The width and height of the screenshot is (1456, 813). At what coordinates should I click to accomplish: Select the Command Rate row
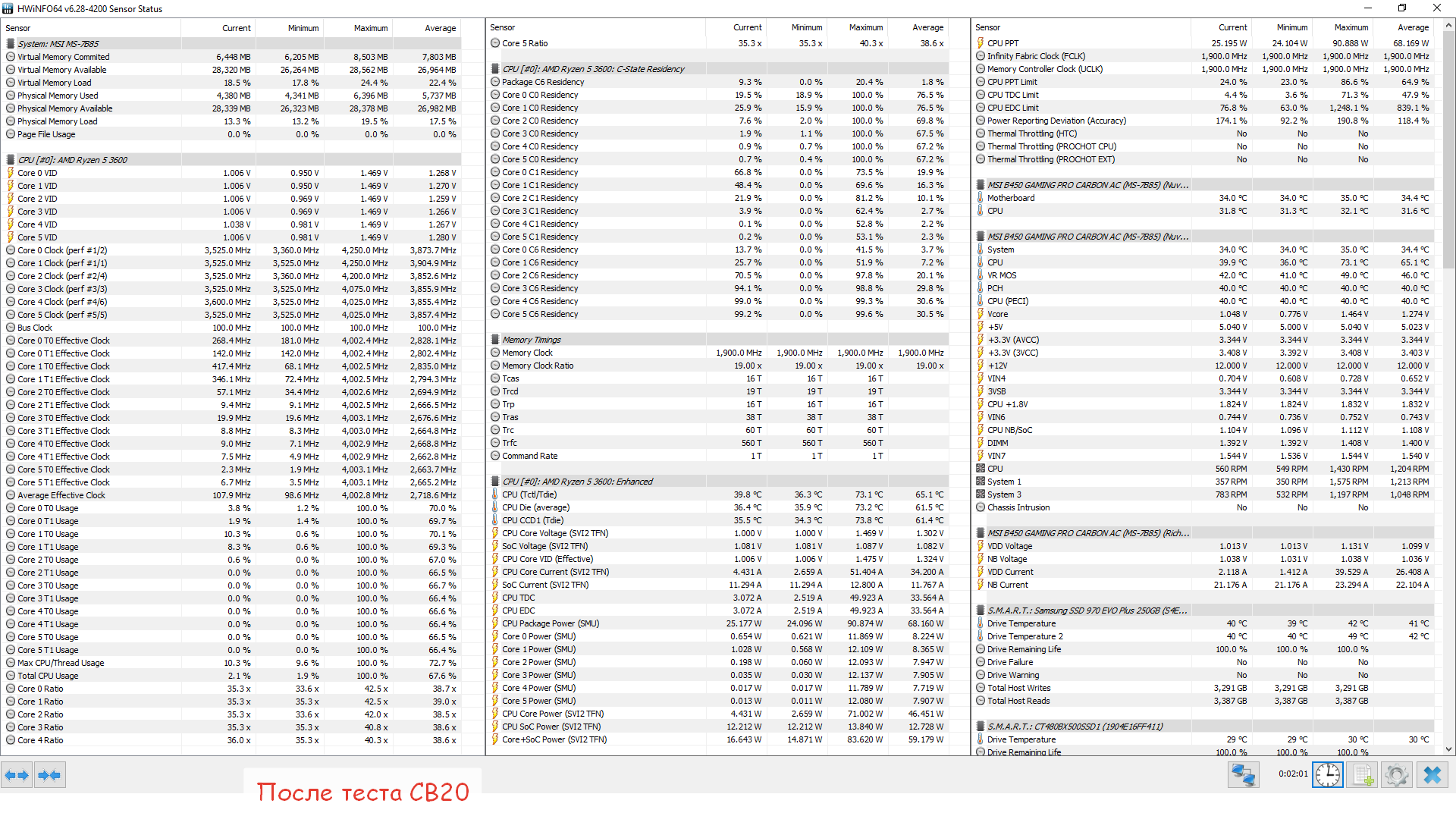pos(718,456)
